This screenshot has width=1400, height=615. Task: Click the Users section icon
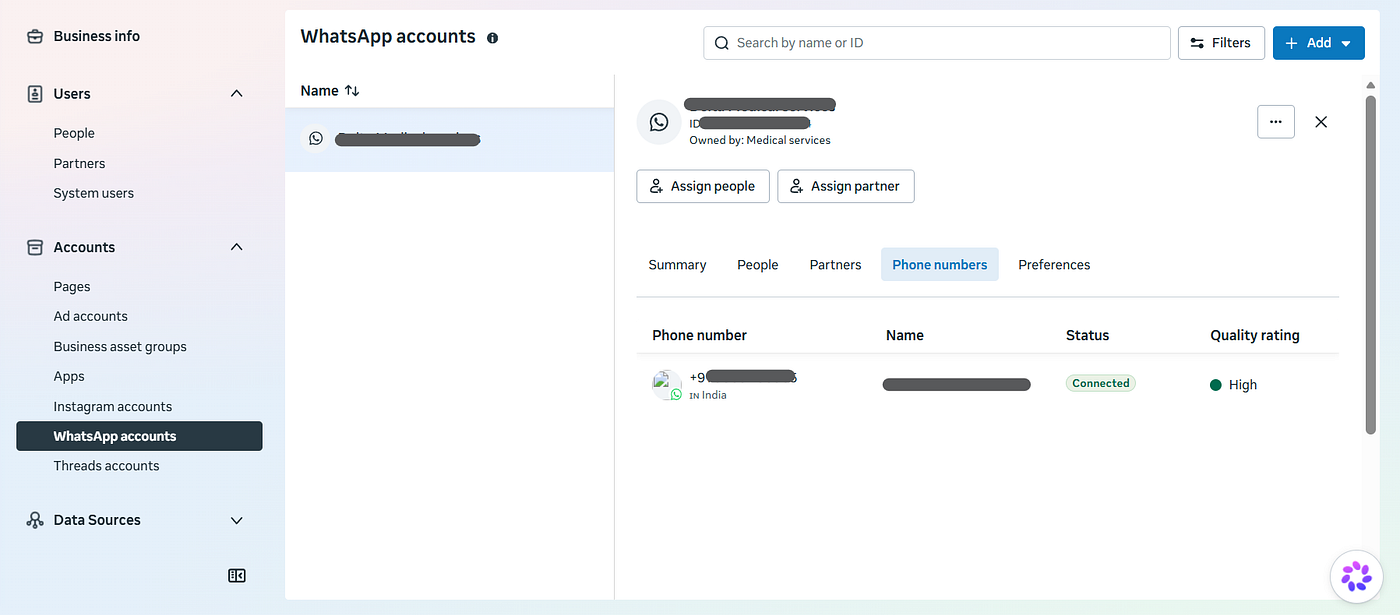[x=35, y=94]
